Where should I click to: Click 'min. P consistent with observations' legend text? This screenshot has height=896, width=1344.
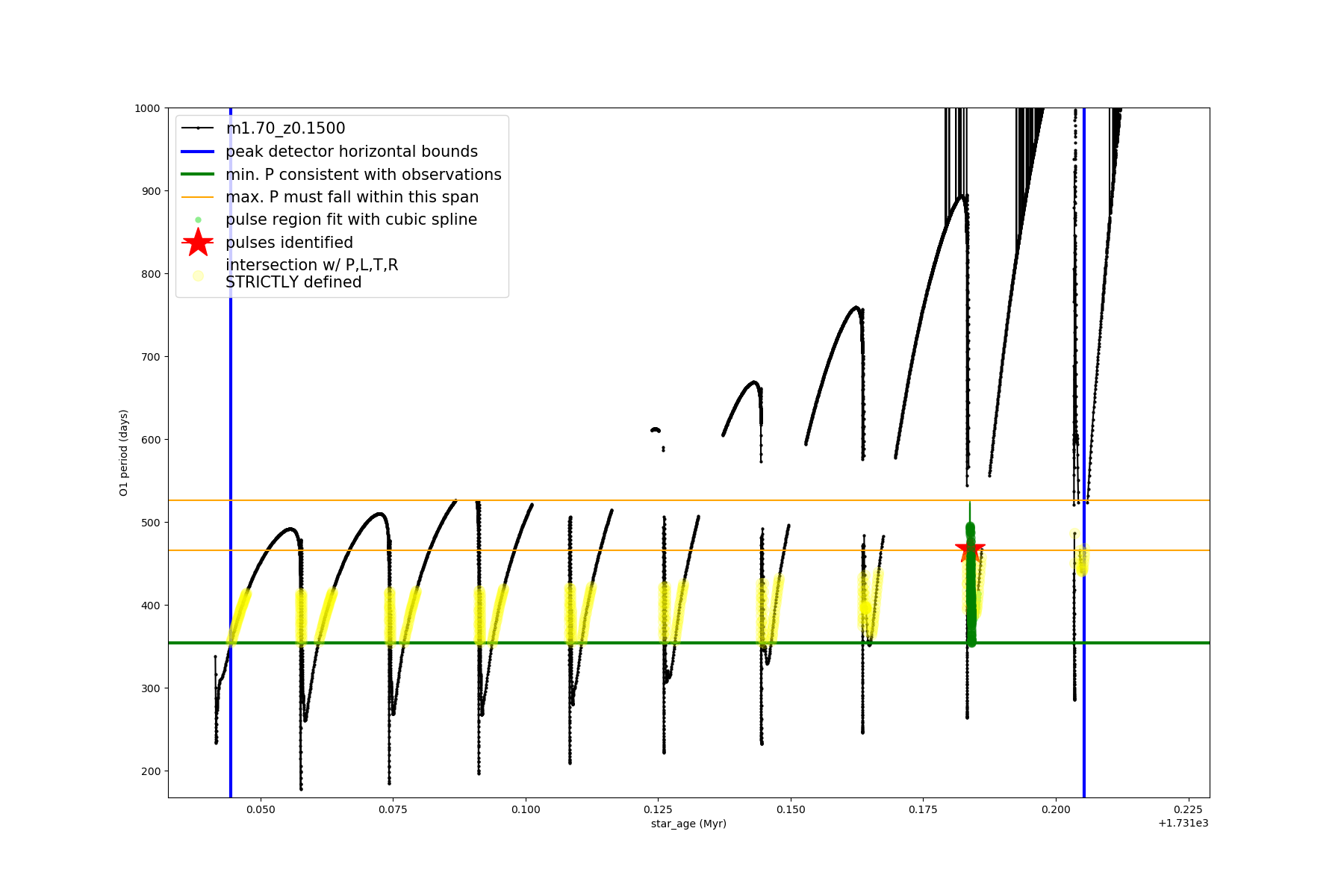364,174
